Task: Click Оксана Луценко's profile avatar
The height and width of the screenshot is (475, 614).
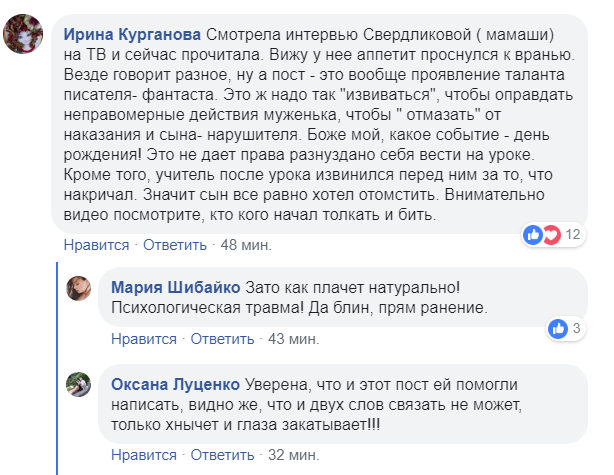Action: click(x=80, y=384)
